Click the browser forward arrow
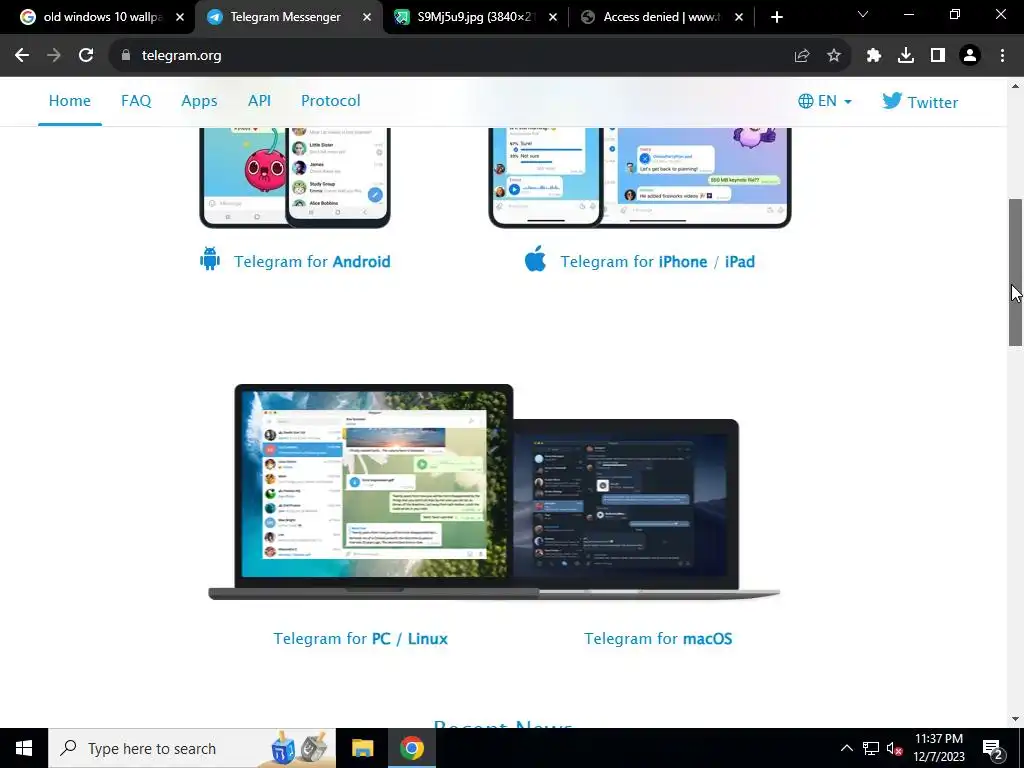 click(54, 56)
